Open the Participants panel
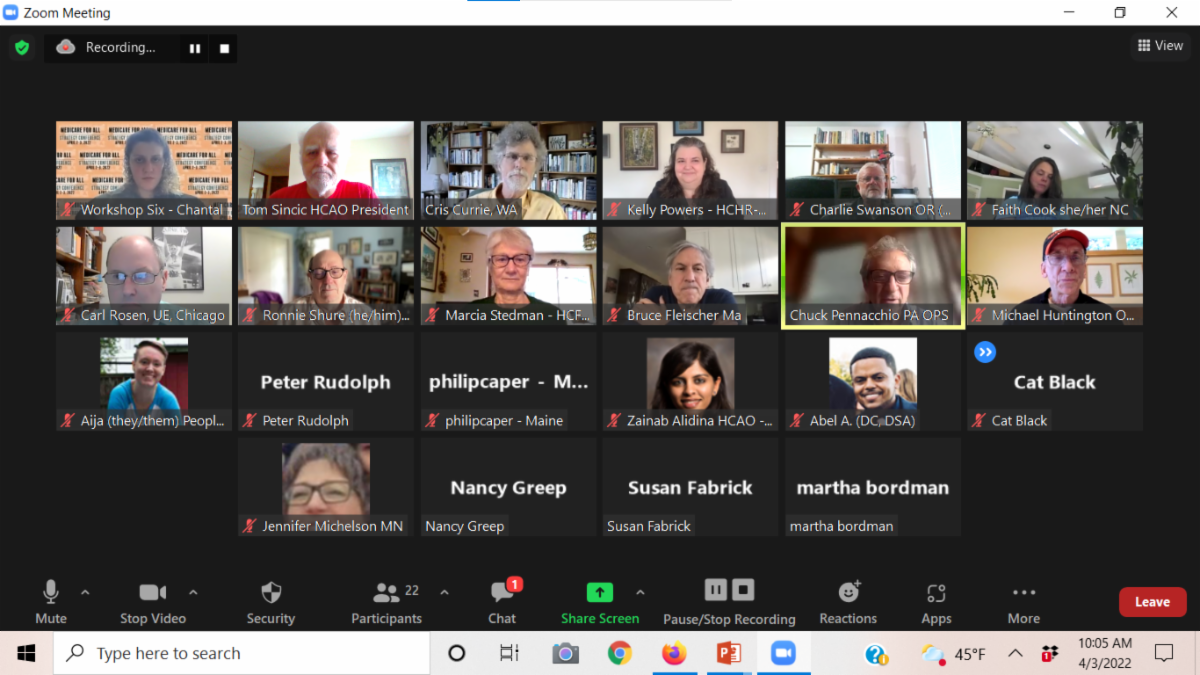This screenshot has height=675, width=1200. 386,602
